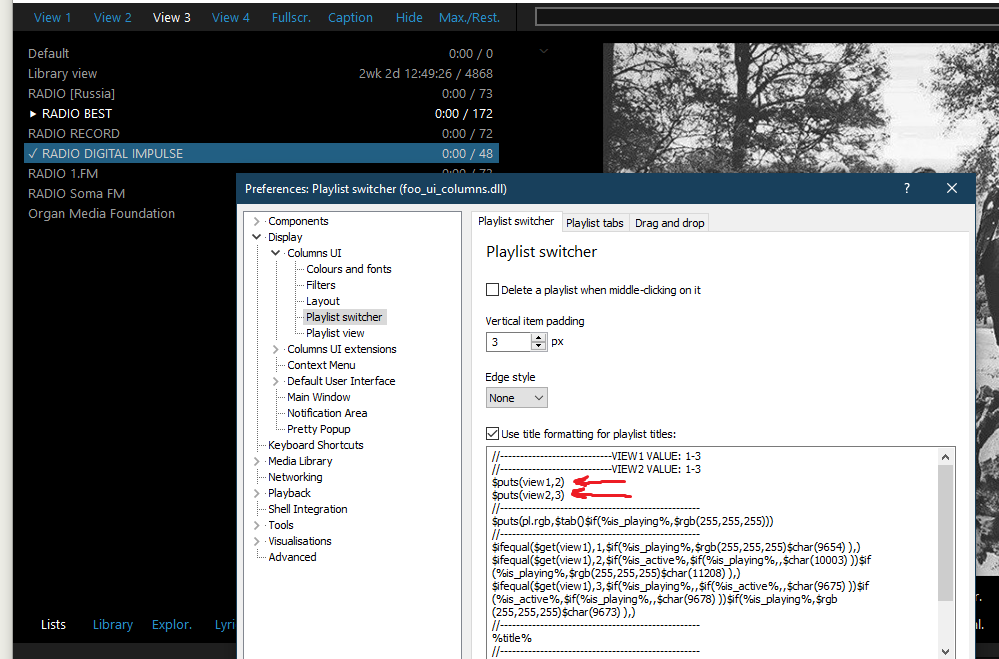Switch to View 1 layout

[x=53, y=17]
